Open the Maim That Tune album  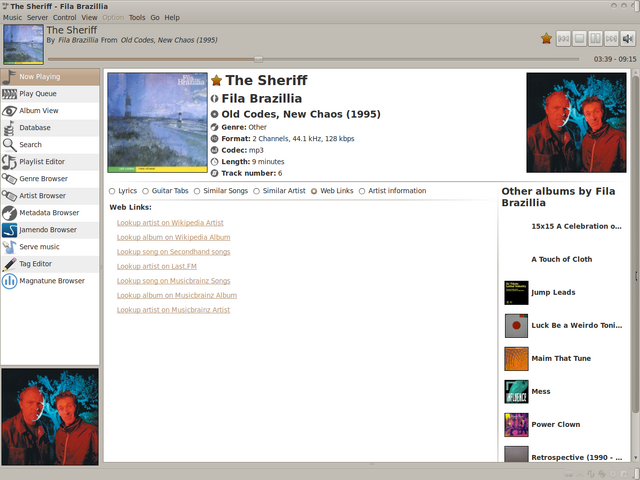click(x=561, y=359)
